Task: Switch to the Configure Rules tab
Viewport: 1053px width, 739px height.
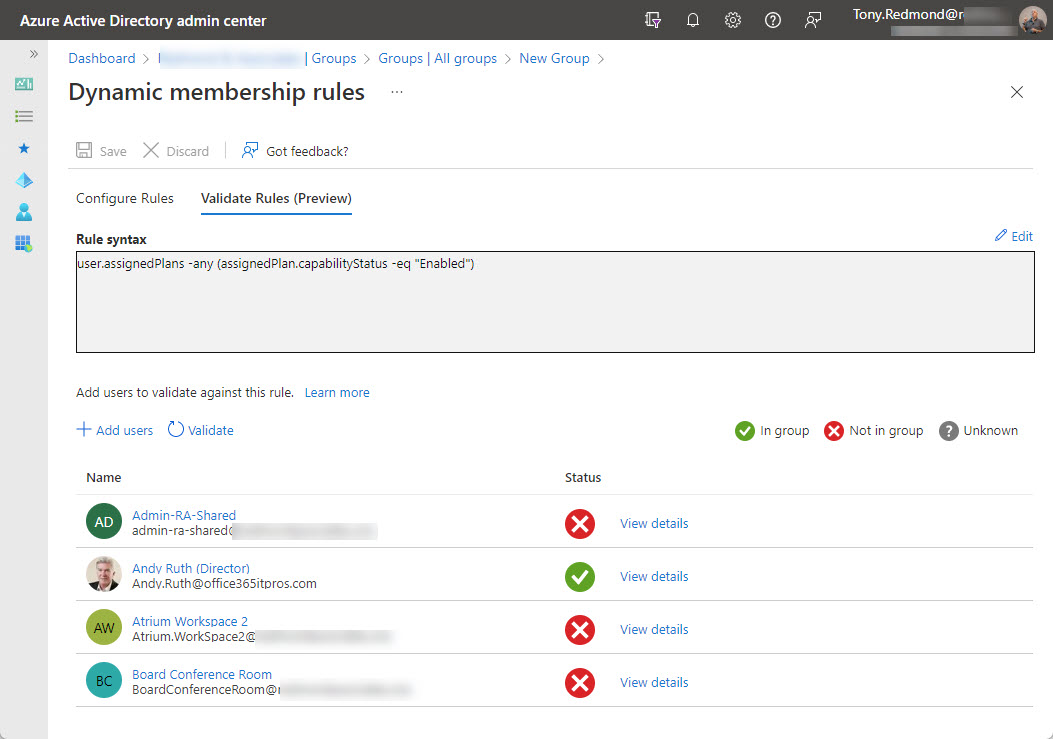Action: pos(124,198)
